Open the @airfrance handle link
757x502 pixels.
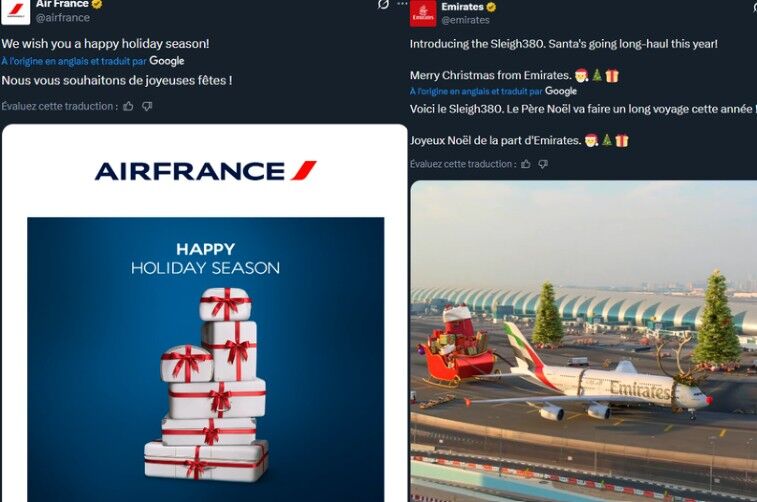(63, 17)
